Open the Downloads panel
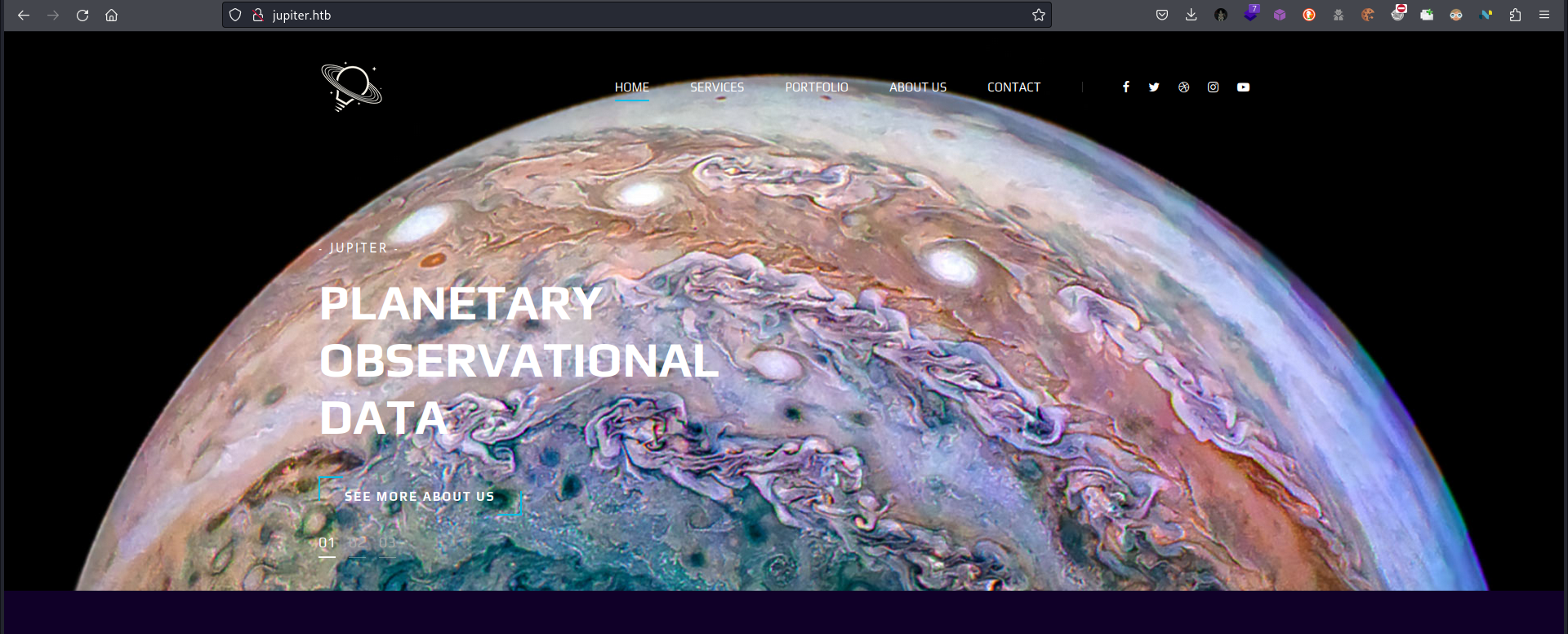Viewport: 1568px width, 634px height. click(x=1192, y=15)
